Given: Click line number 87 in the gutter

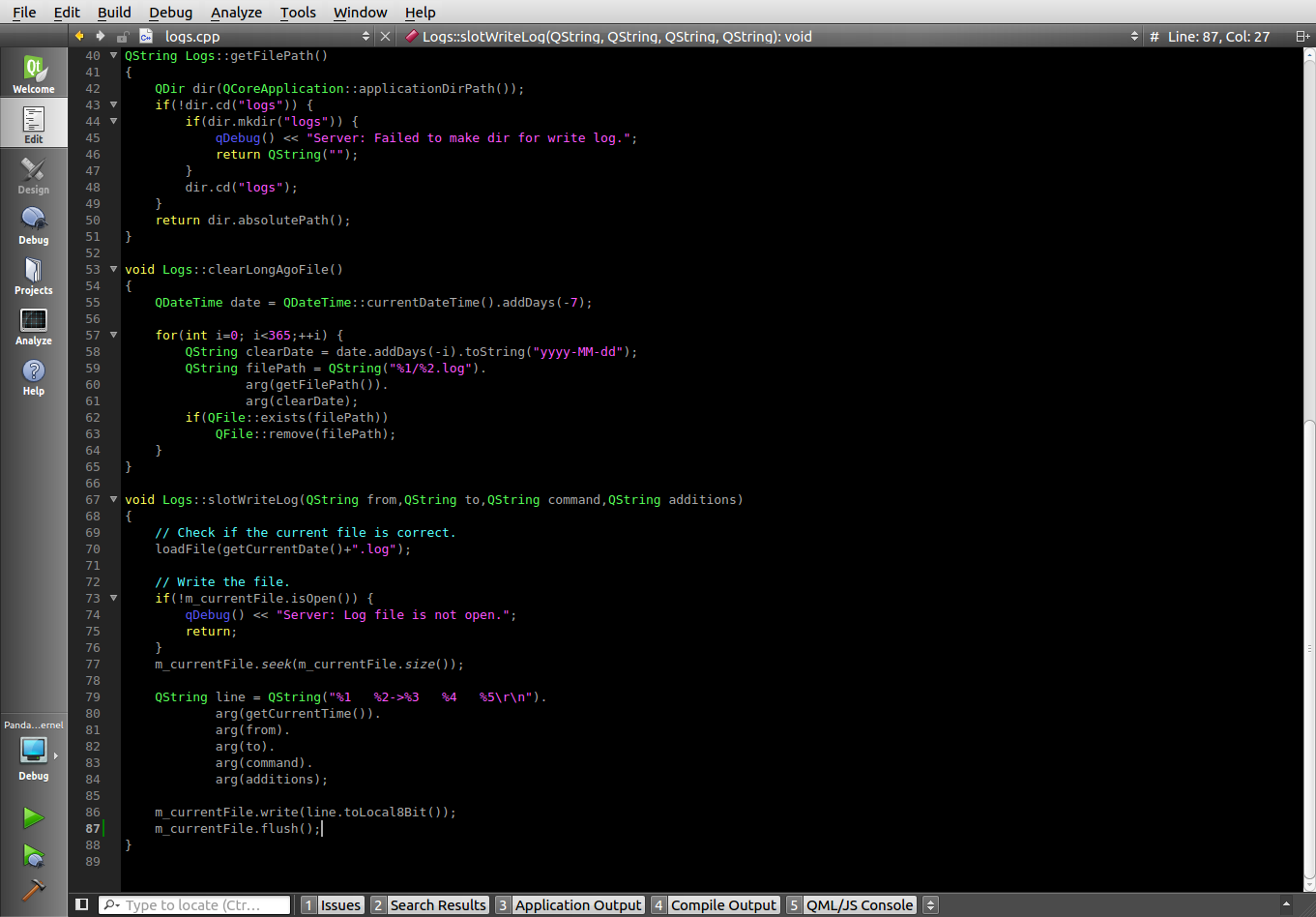Looking at the screenshot, I should tap(93, 829).
